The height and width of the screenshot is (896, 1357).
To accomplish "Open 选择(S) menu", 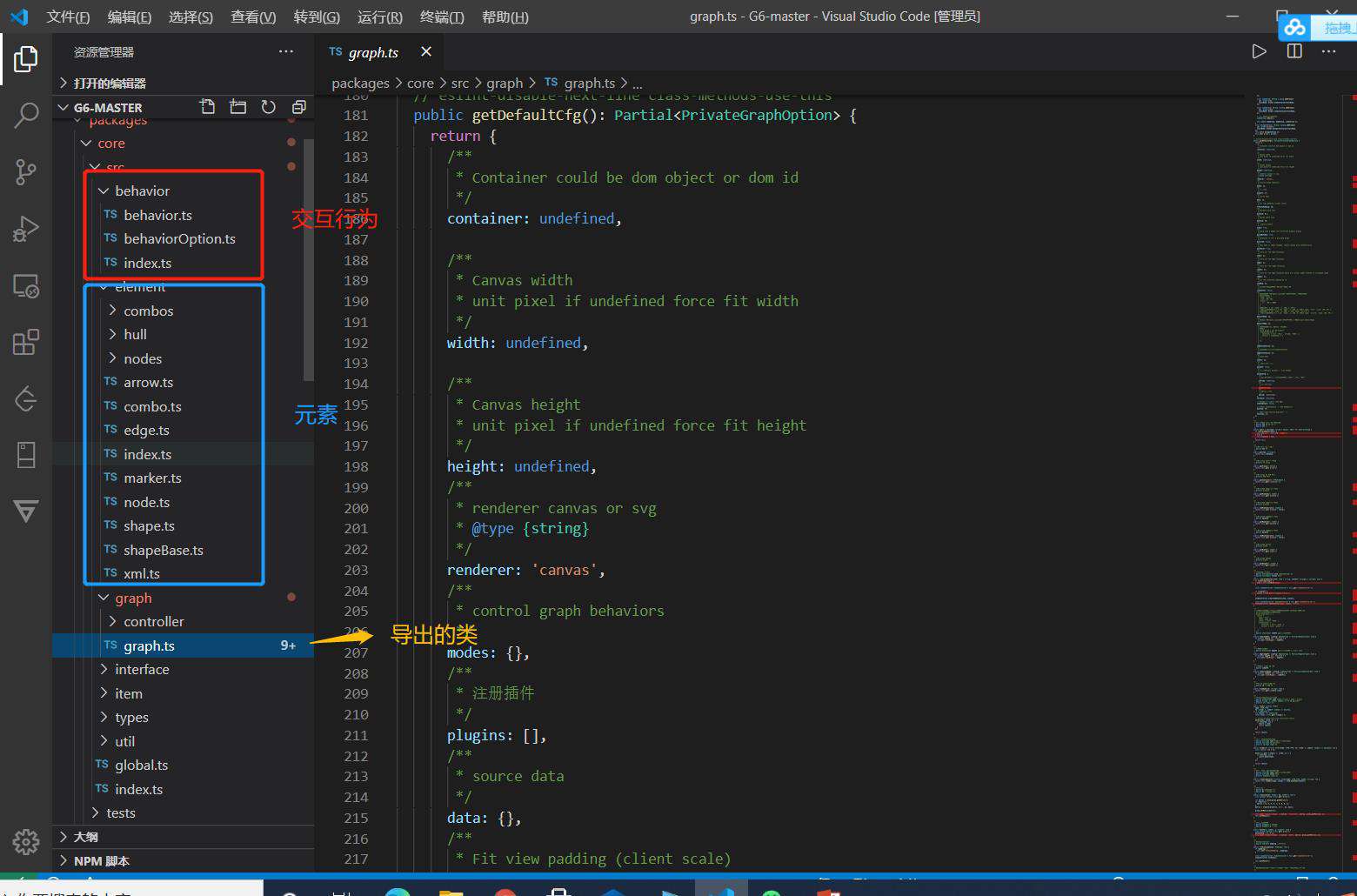I will tap(191, 17).
